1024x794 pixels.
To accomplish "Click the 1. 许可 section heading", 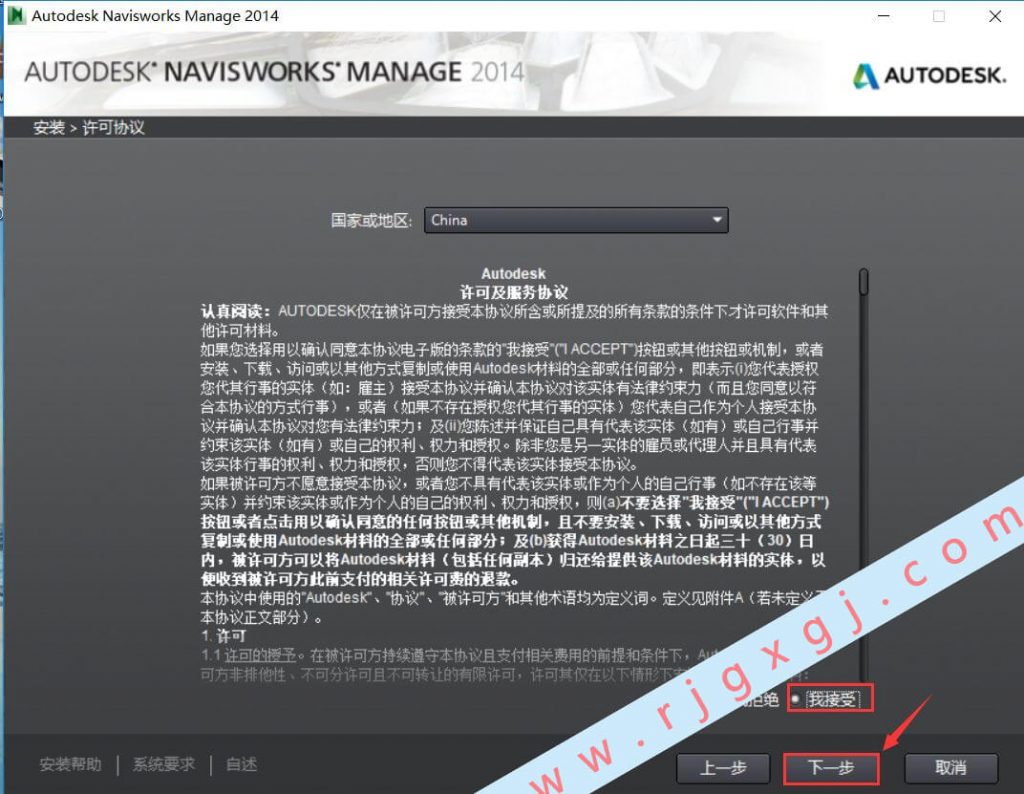I will tap(224, 636).
